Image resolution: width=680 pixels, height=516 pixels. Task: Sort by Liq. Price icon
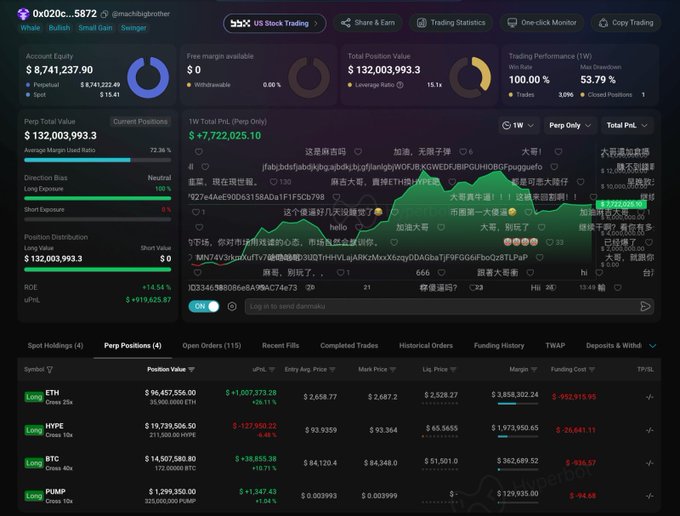click(x=453, y=369)
